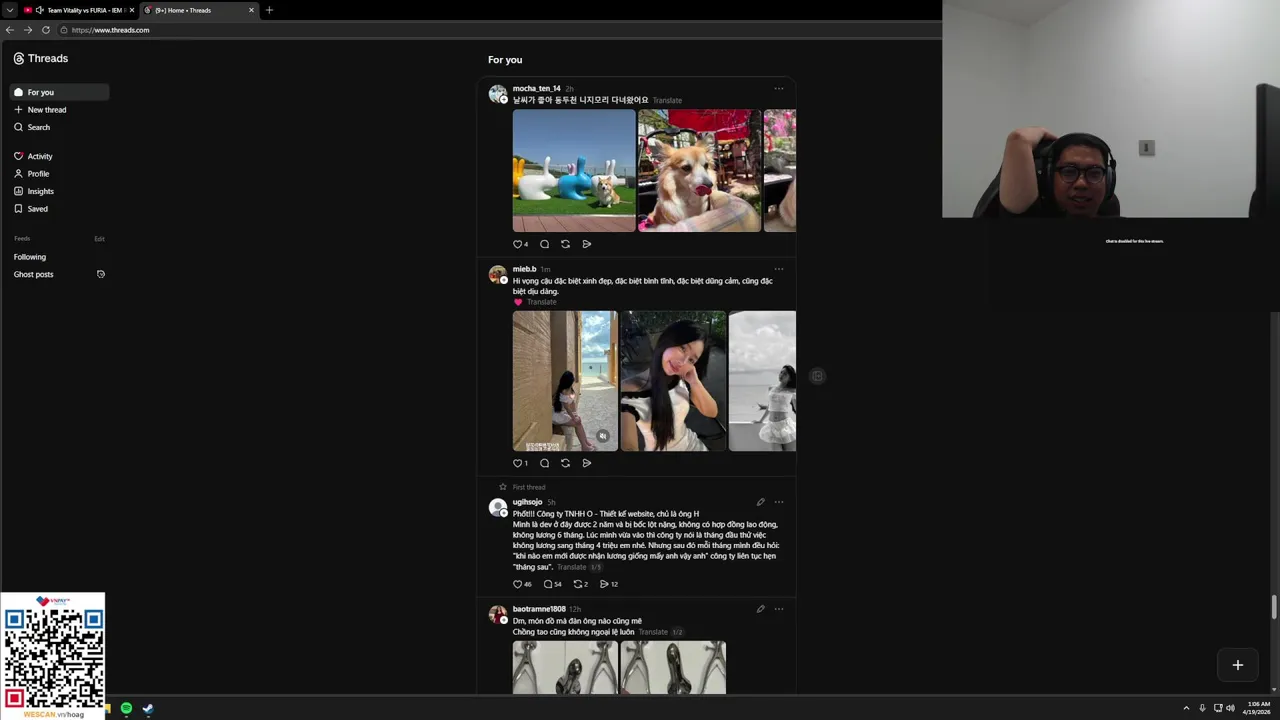Open the Activity page
This screenshot has height=720, width=1280.
coord(33,156)
